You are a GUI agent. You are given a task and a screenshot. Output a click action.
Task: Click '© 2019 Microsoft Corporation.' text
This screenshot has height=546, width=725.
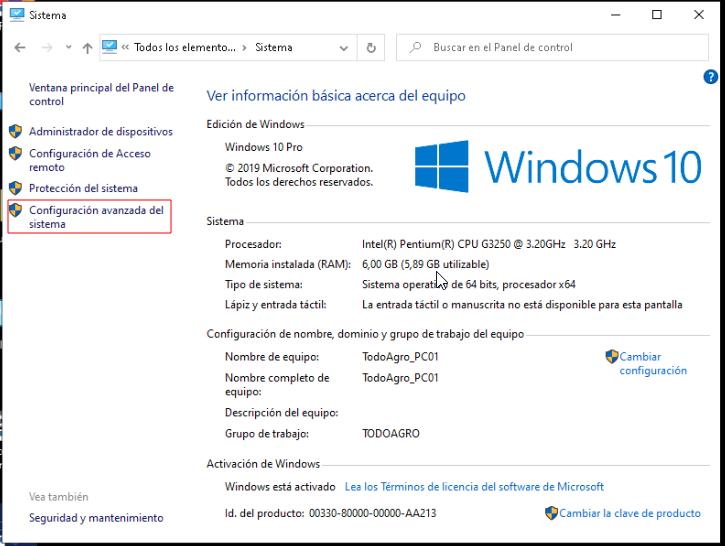tap(299, 168)
